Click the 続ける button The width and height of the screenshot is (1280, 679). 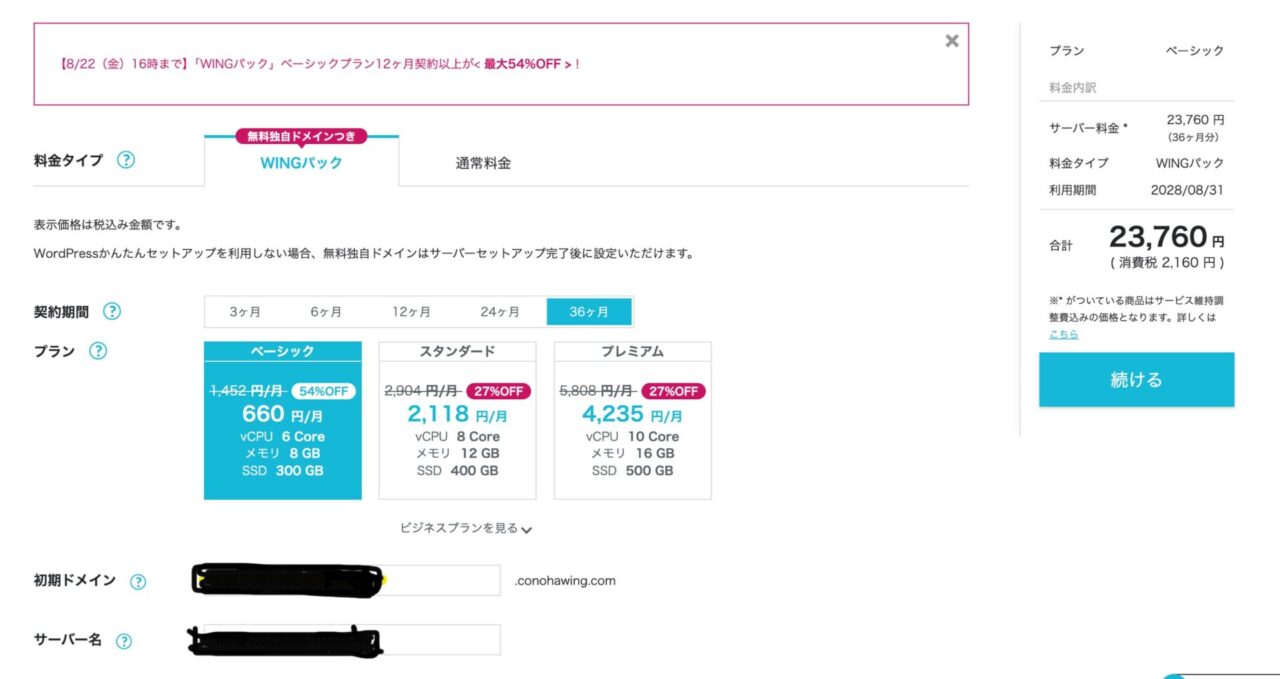click(x=1136, y=380)
